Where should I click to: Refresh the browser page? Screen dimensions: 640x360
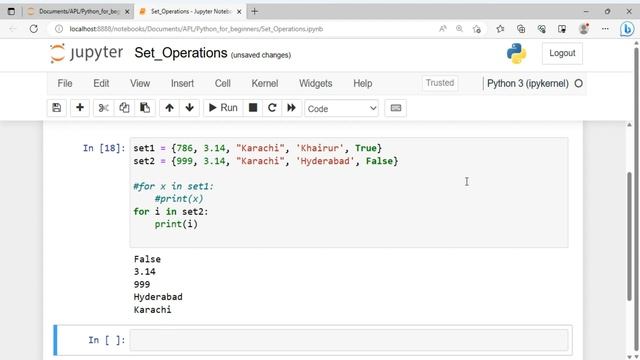pos(34,29)
